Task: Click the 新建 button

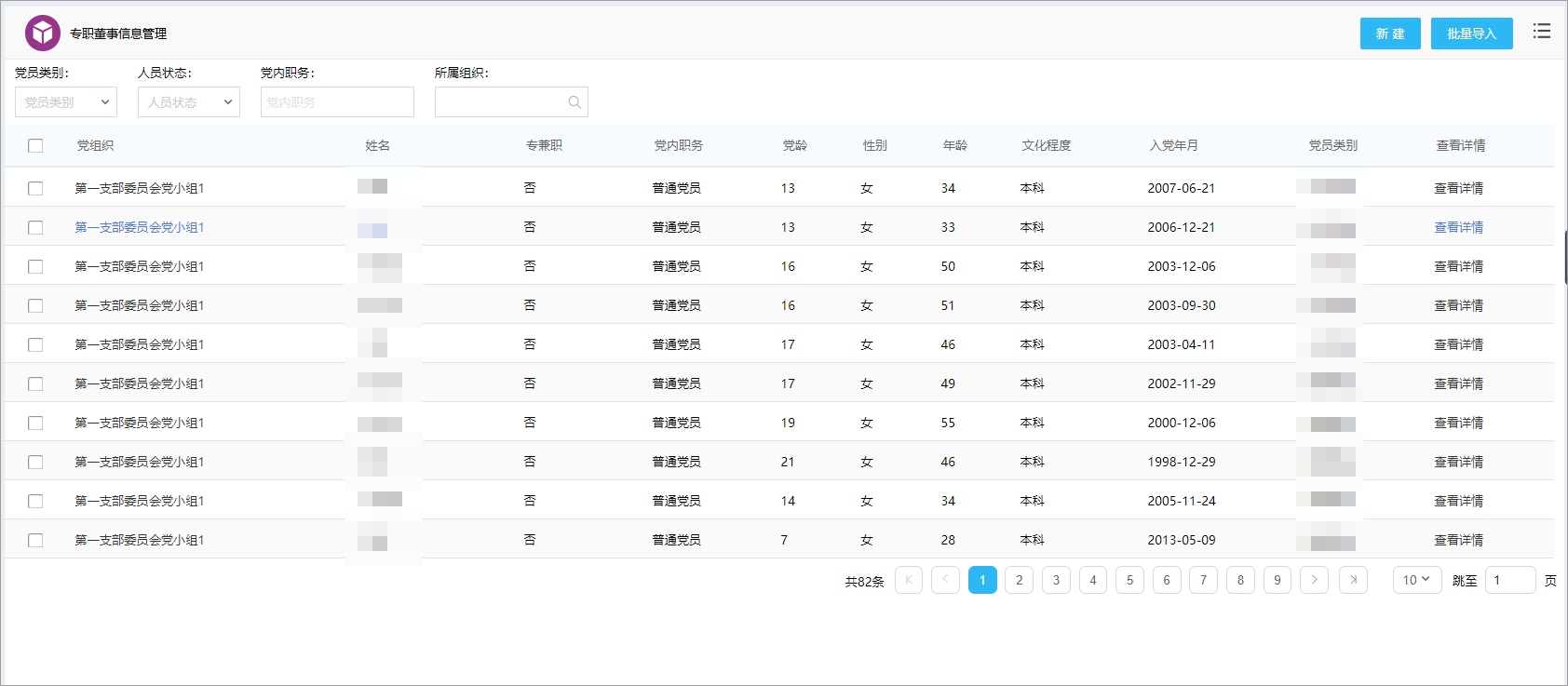Action: click(1390, 34)
